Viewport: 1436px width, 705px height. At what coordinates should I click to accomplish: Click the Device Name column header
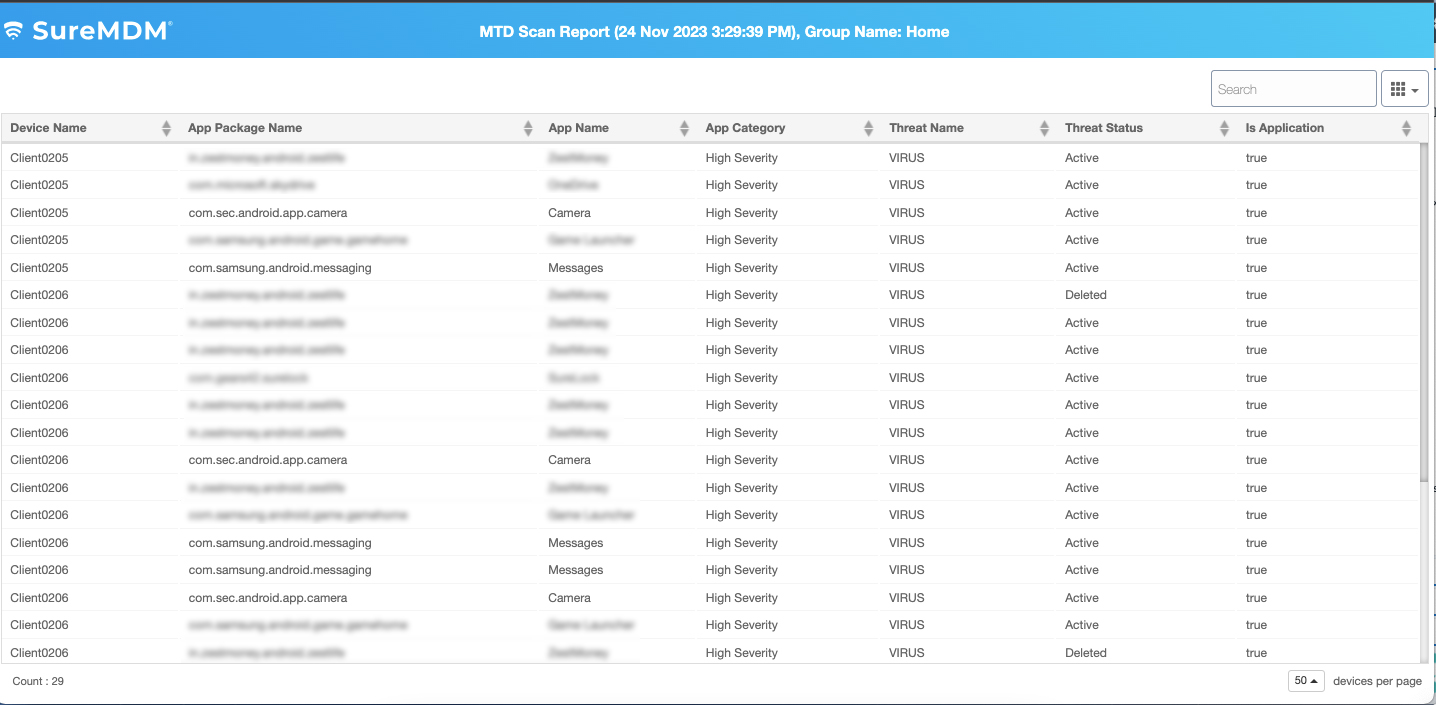(x=49, y=128)
